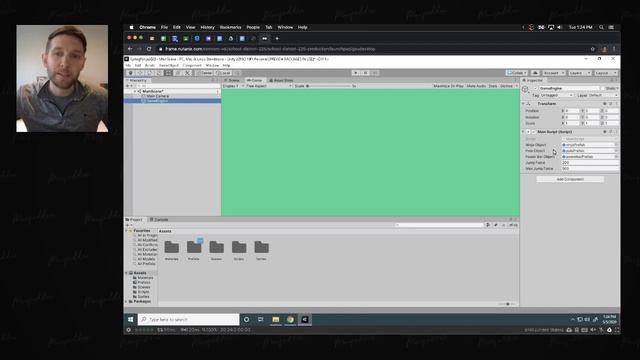This screenshot has width=640, height=360.
Task: Open the Ninja Object picker circle
Action: click(616, 145)
